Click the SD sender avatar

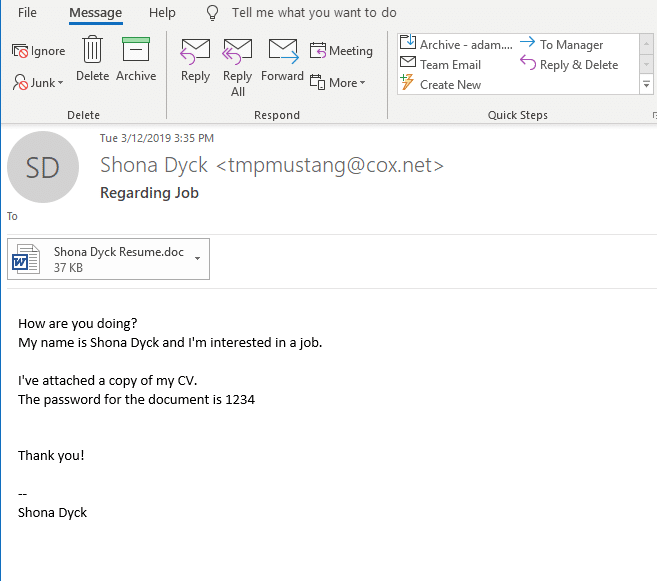(43, 167)
